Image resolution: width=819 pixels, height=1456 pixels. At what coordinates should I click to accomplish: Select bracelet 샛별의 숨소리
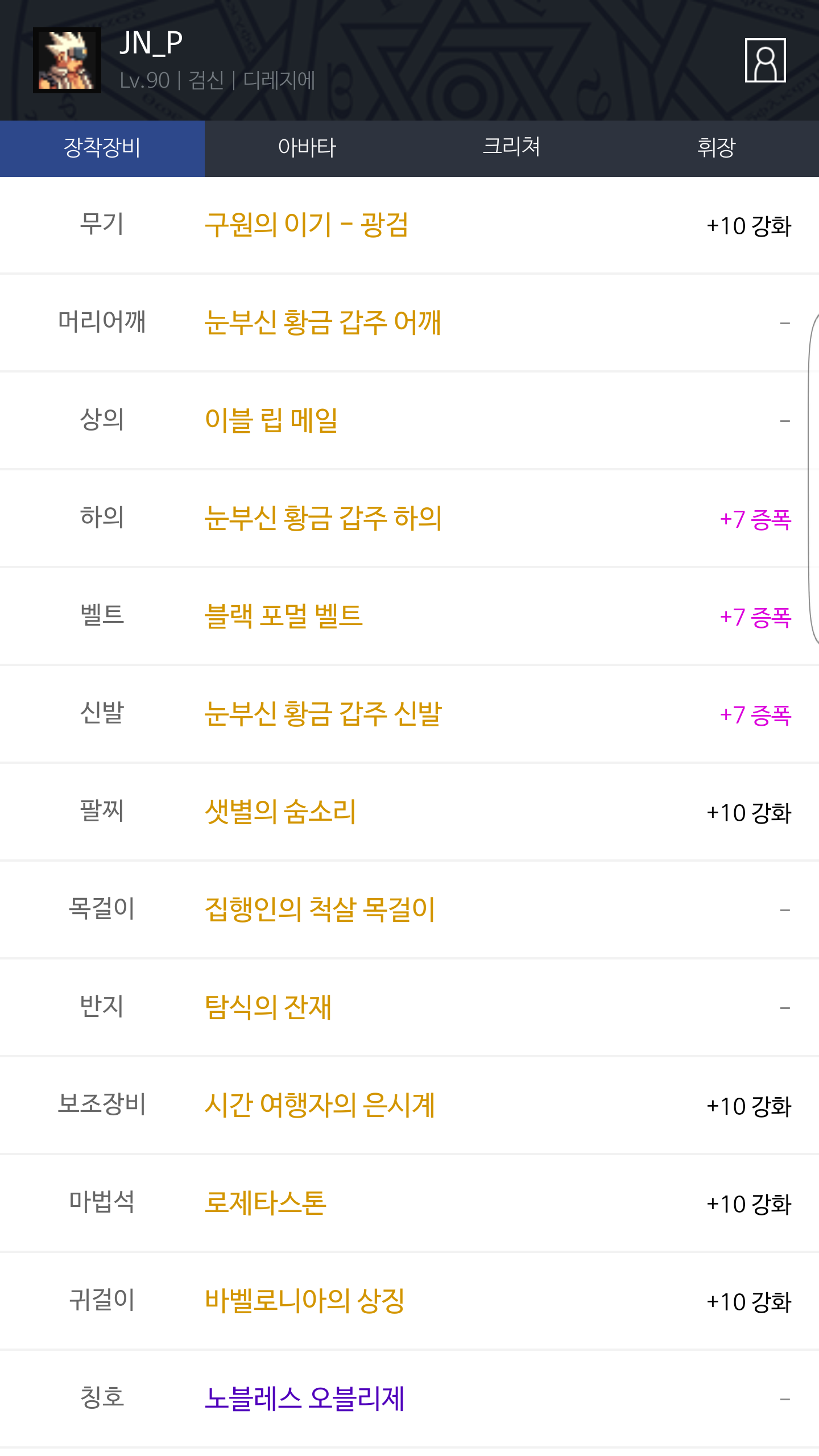280,812
